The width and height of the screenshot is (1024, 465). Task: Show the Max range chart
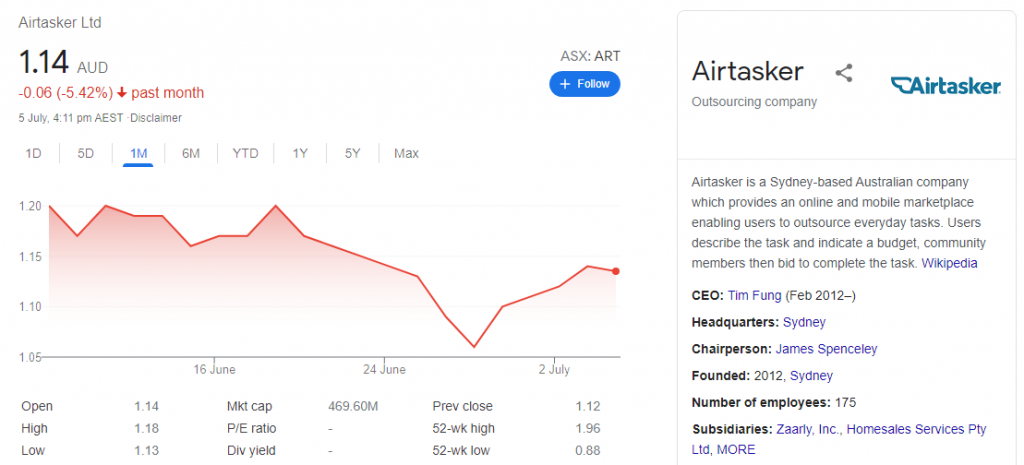point(406,153)
